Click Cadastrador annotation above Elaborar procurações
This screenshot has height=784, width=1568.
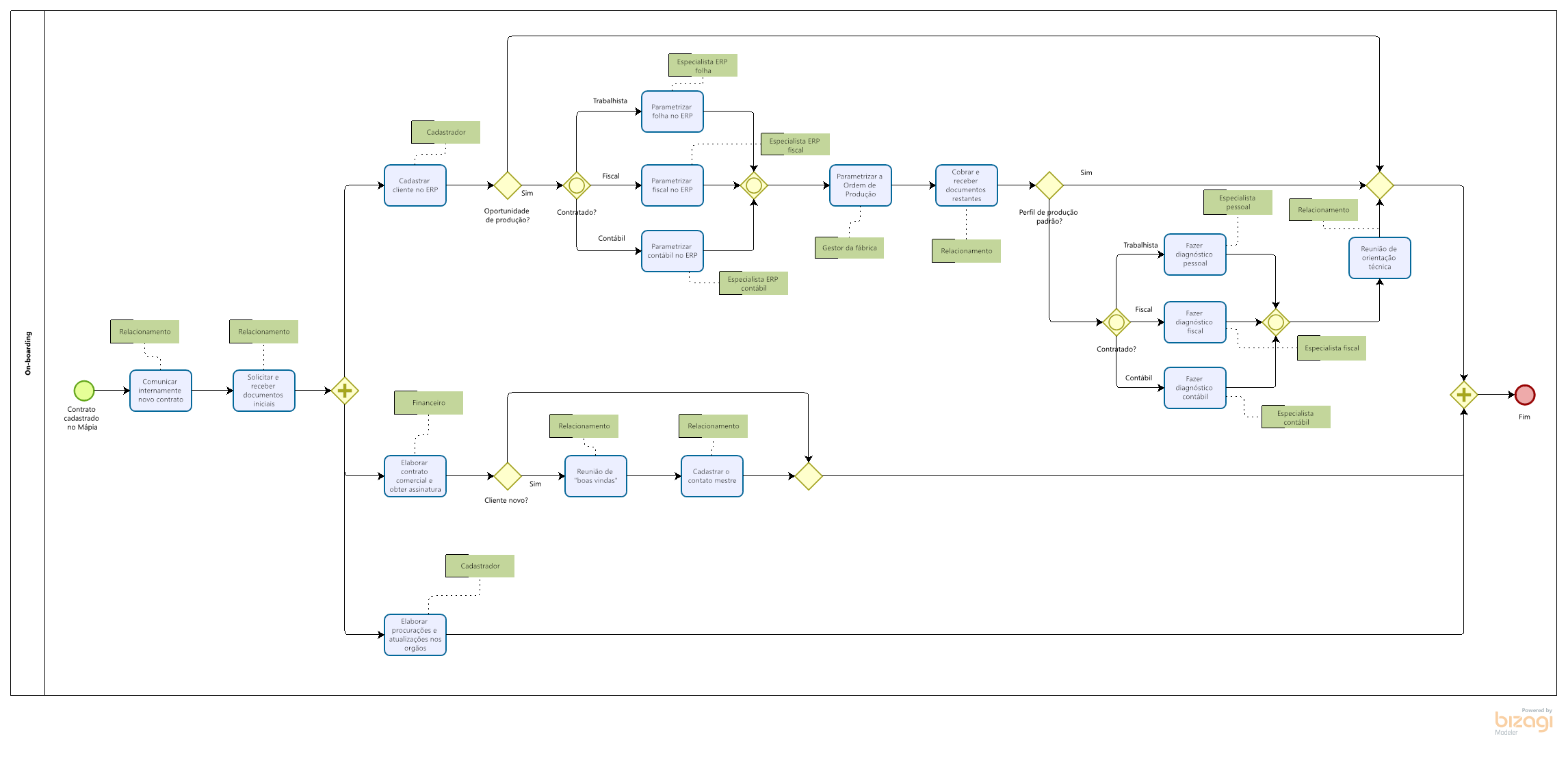(480, 566)
